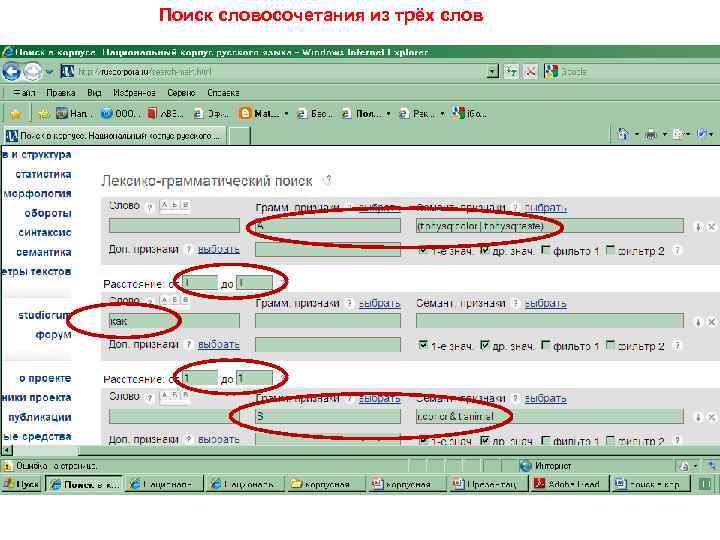Move the 'как' word block down with its arrow icon
Viewport: 720px width, 540px height.
pyautogui.click(x=698, y=322)
